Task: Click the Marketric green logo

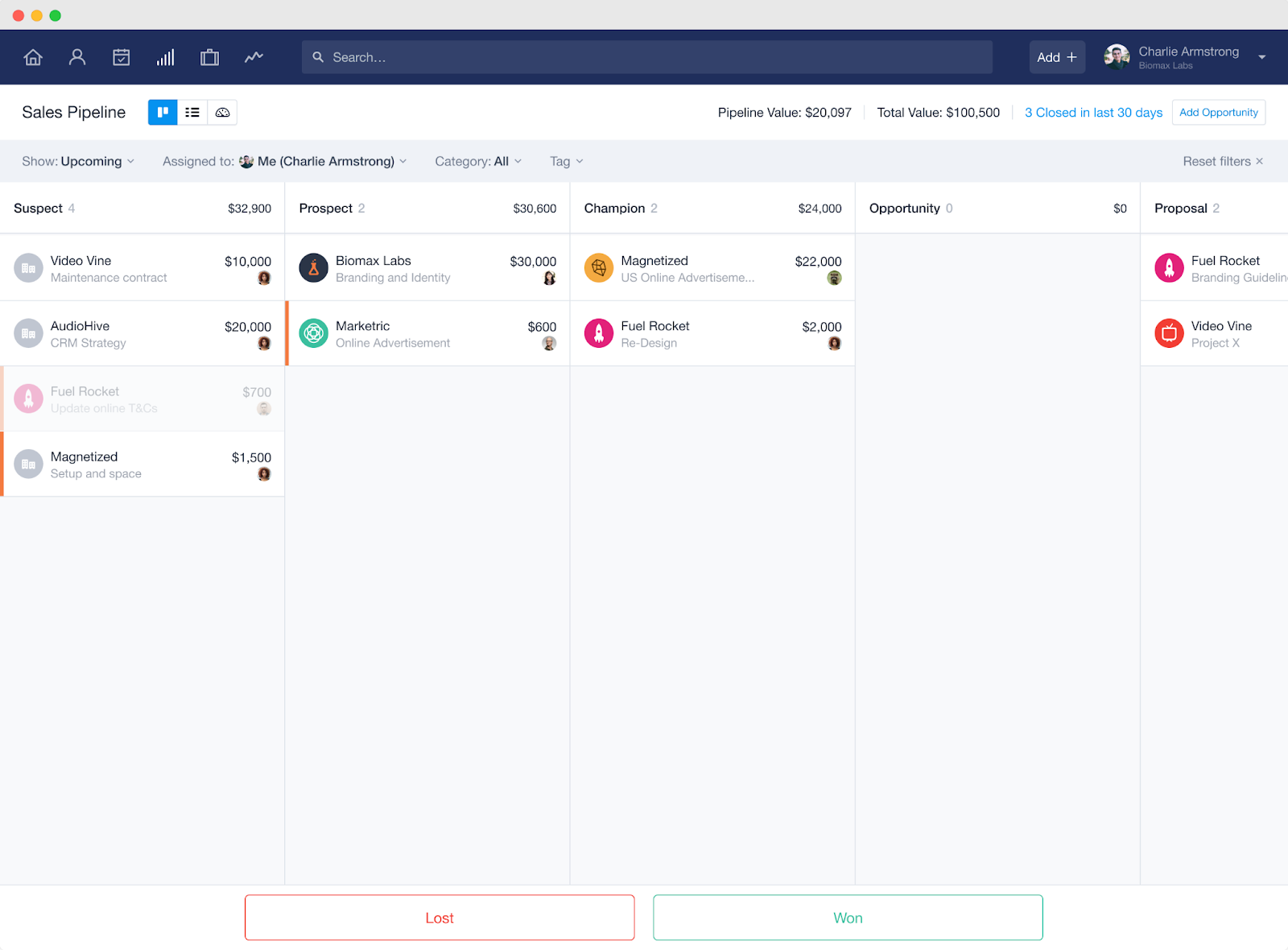Action: click(314, 333)
